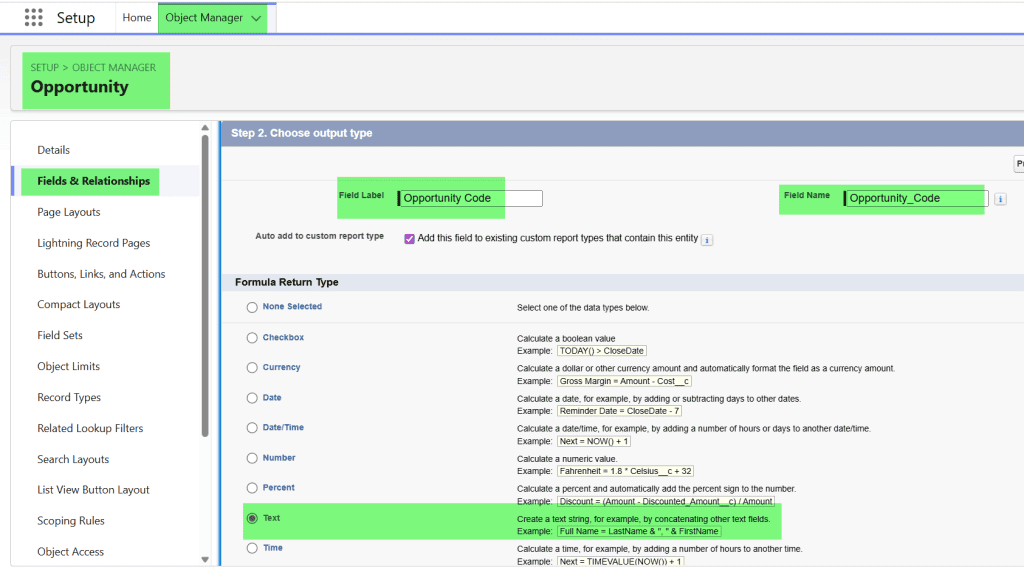Viewport: 1024px width, 567px height.
Task: Open Related Lookup Filters in the sidebar
Action: [x=90, y=429]
